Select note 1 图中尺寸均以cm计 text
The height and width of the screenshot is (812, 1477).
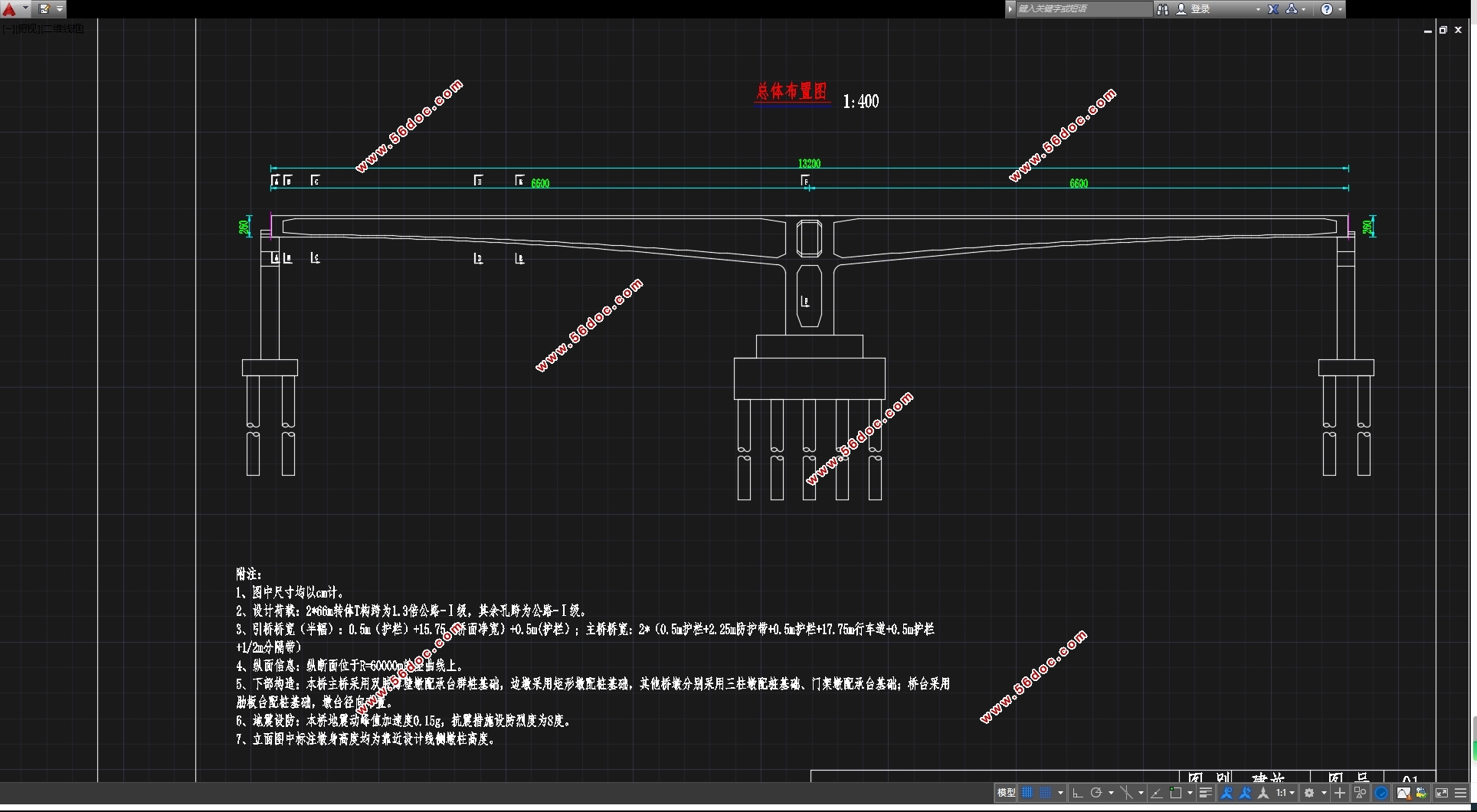pyautogui.click(x=290, y=592)
